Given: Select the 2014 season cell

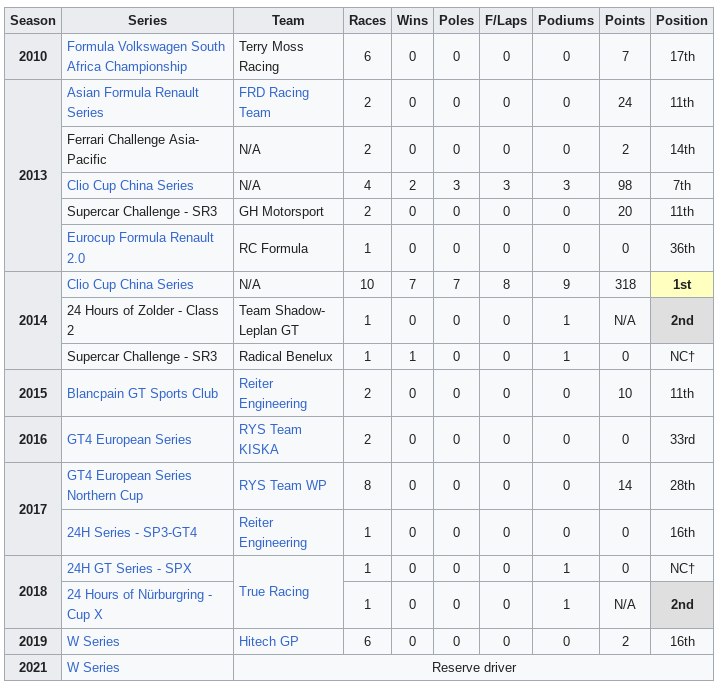Looking at the screenshot, I should pyautogui.click(x=33, y=320).
